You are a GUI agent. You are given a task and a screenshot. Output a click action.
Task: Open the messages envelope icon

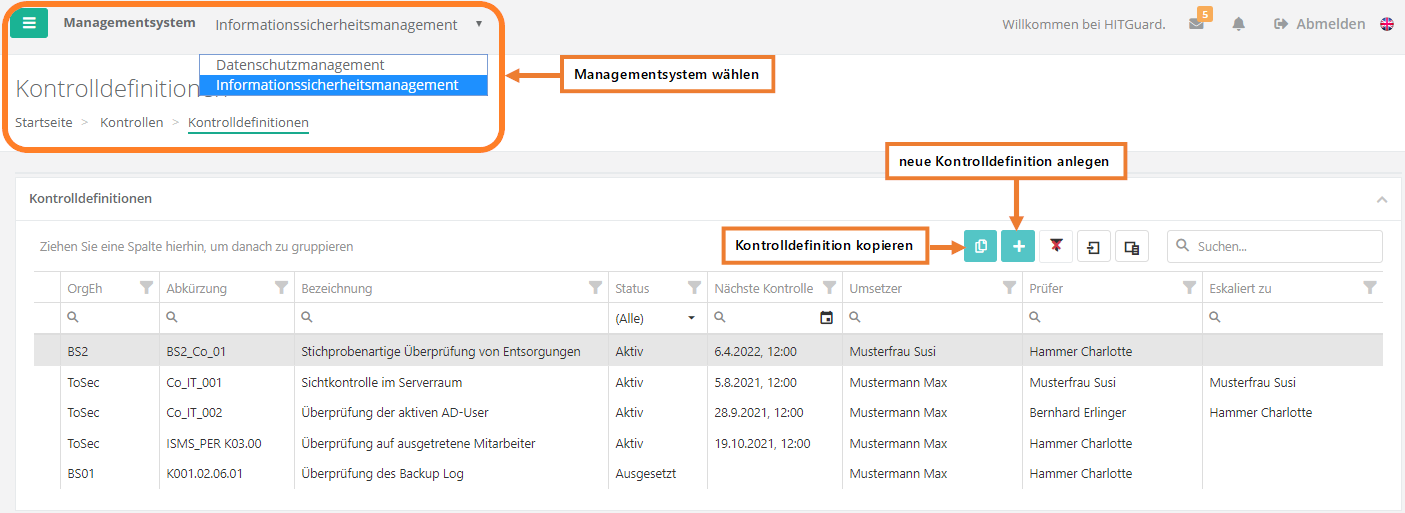pyautogui.click(x=1196, y=24)
